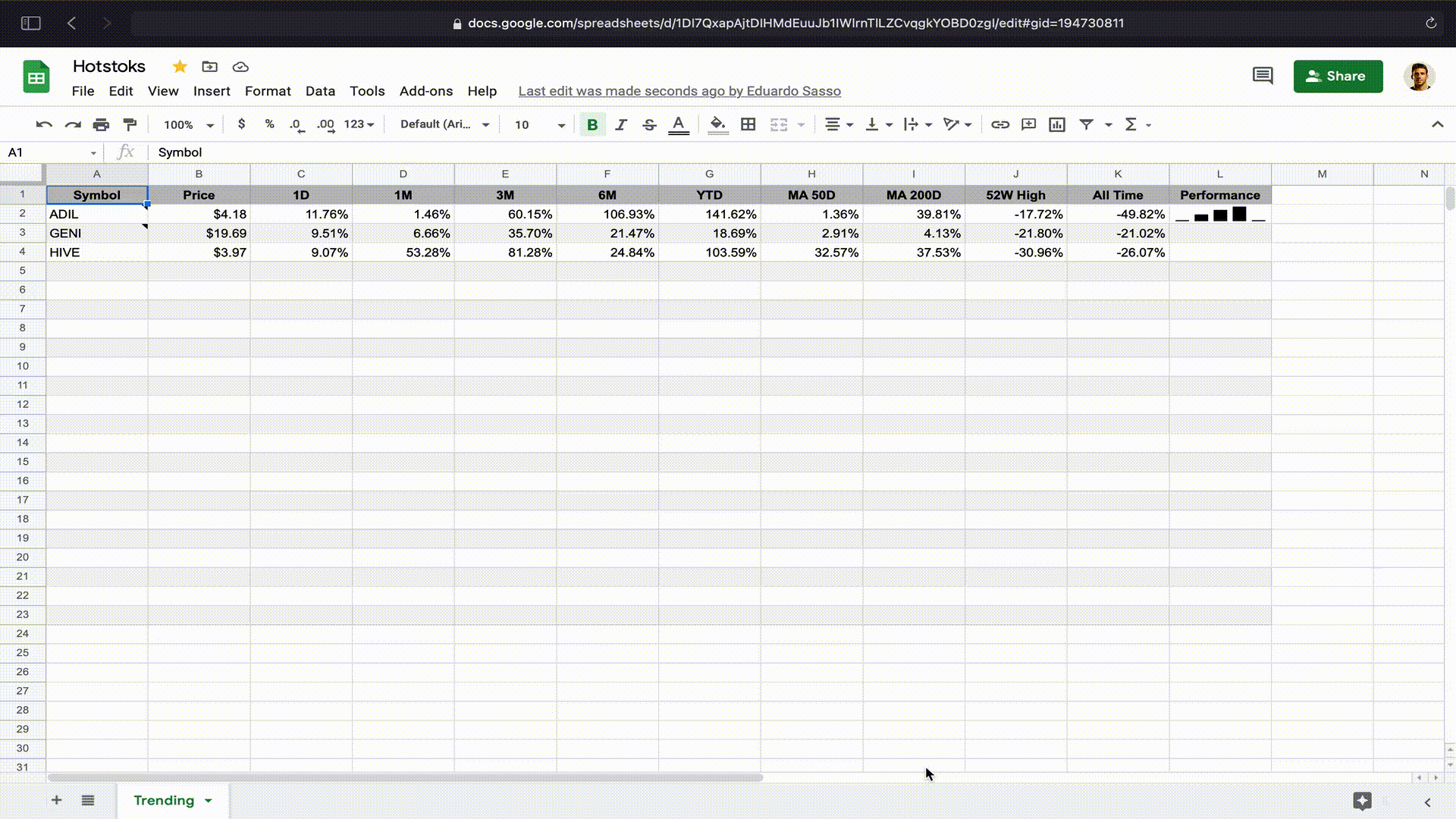Viewport: 1456px width, 819px height.
Task: Open the Edit menu
Action: pyautogui.click(x=121, y=91)
